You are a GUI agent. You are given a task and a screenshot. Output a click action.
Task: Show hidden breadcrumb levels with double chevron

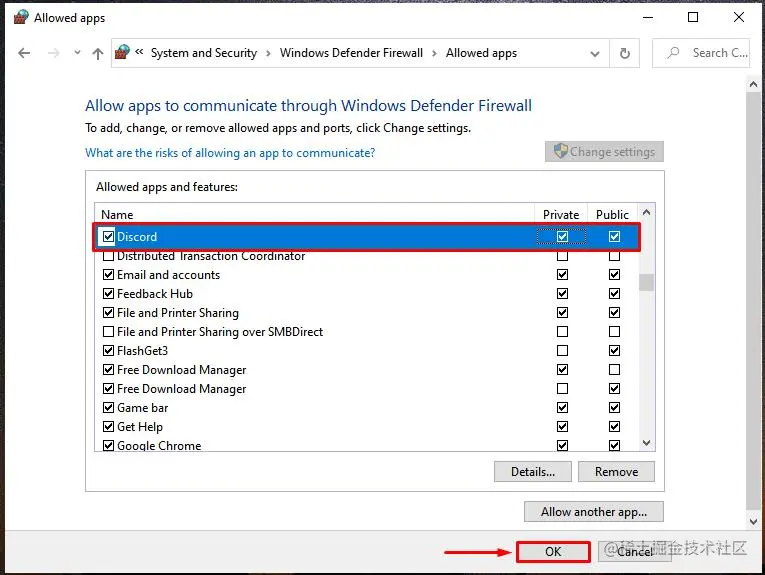coord(140,52)
